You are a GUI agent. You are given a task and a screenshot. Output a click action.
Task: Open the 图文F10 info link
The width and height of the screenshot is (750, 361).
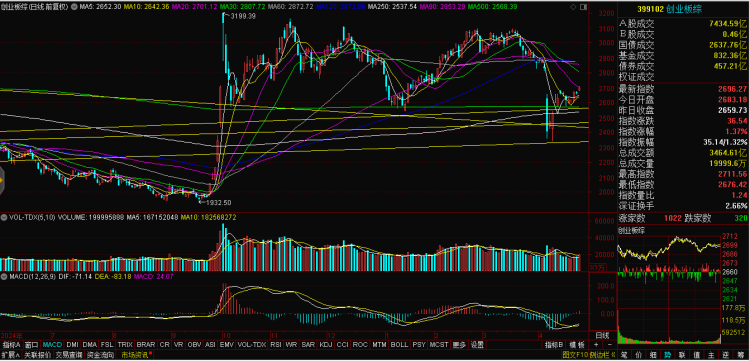pos(575,355)
